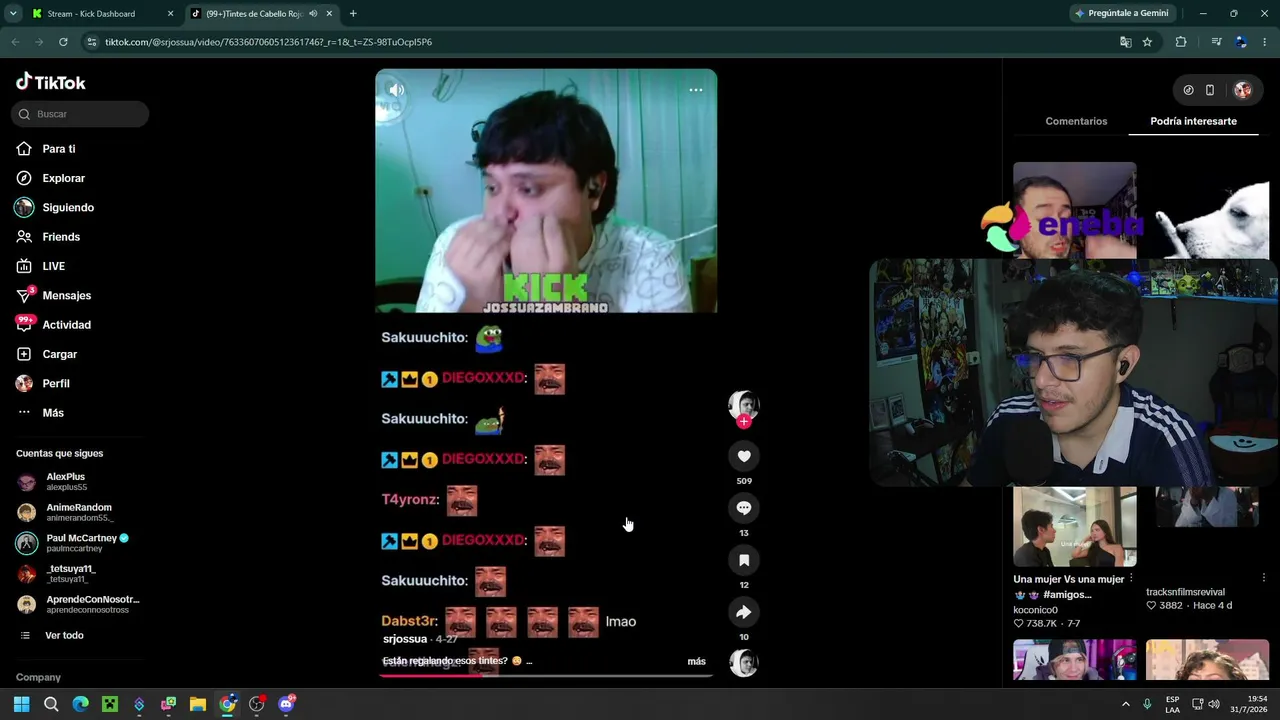Bookmark this page with the star icon
This screenshot has width=1280, height=720.
(x=1147, y=42)
